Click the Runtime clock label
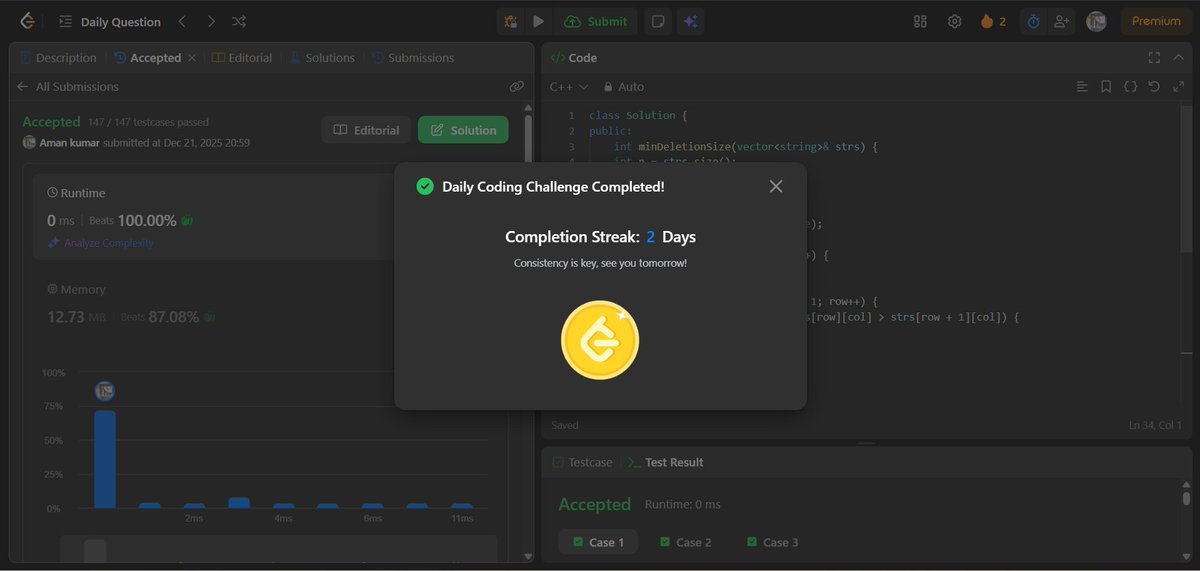 [x=76, y=193]
